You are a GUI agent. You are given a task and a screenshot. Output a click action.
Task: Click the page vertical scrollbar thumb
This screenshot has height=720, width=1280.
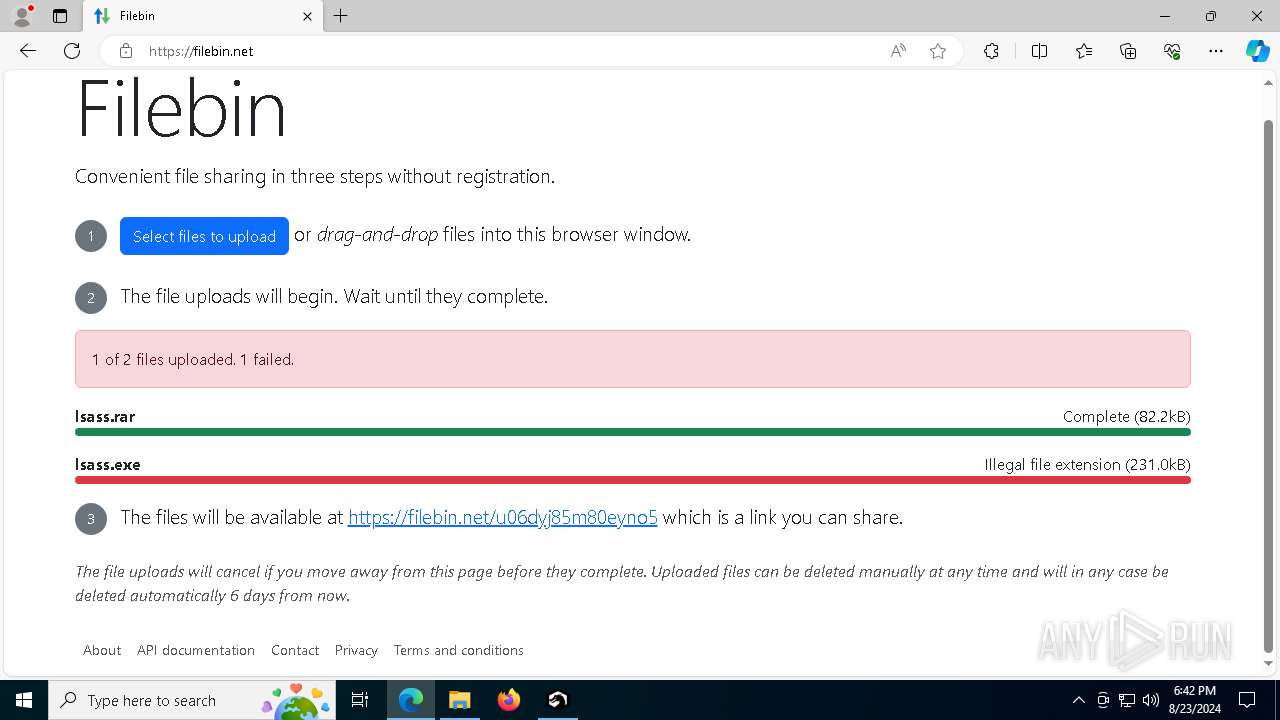pyautogui.click(x=1268, y=385)
